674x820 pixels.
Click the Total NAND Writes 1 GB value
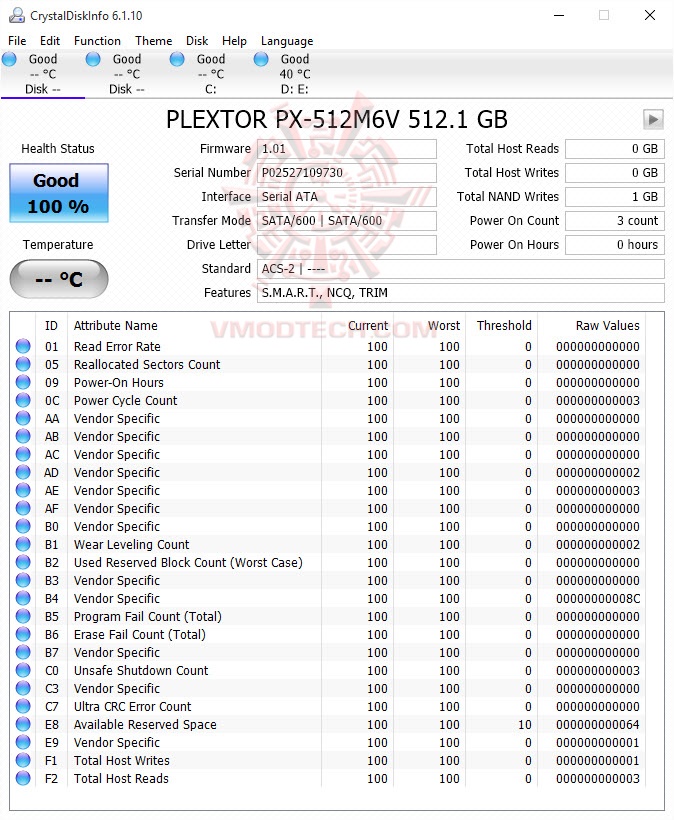[615, 197]
